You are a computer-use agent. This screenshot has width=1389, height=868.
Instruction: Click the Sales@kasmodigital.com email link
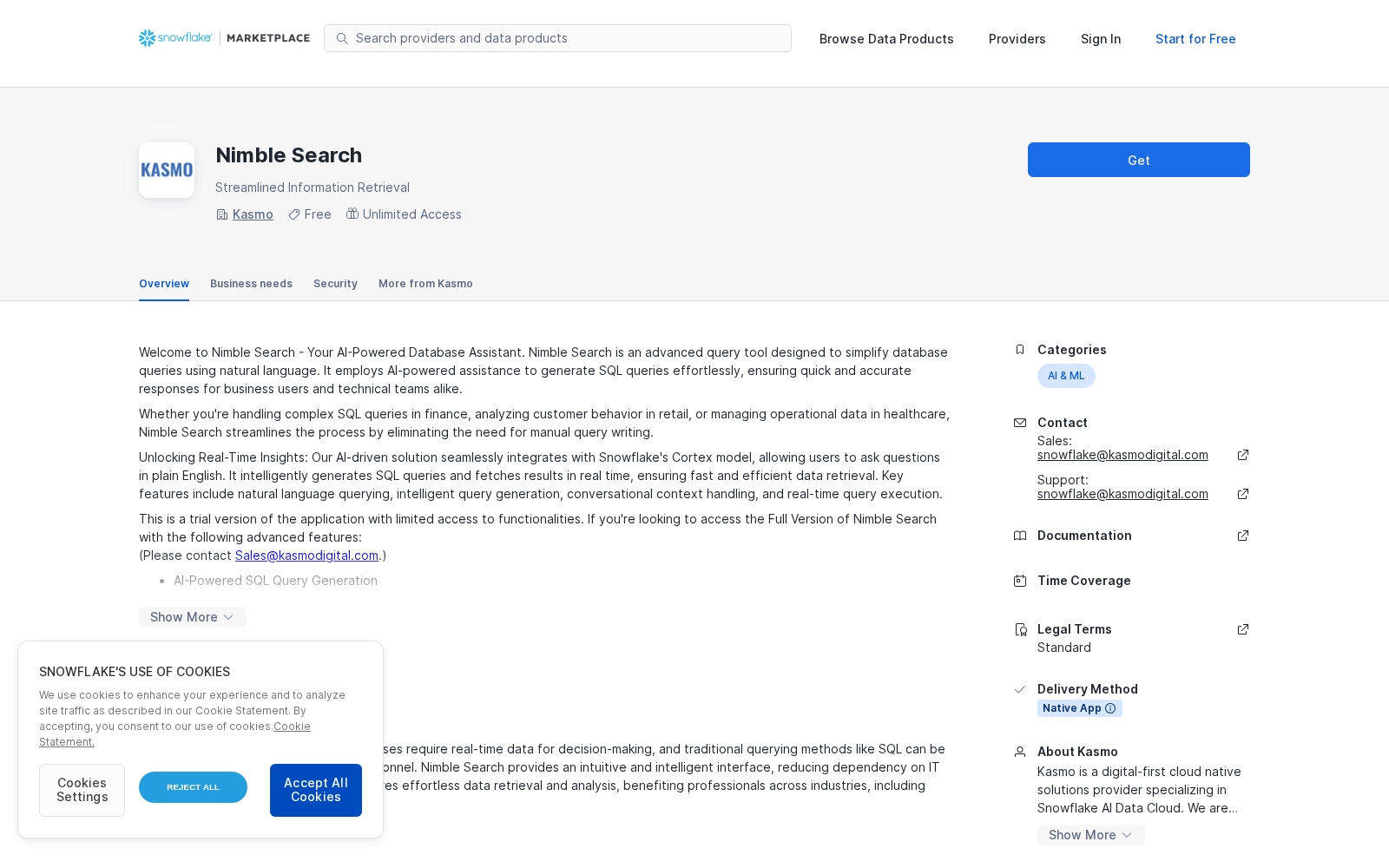(306, 556)
